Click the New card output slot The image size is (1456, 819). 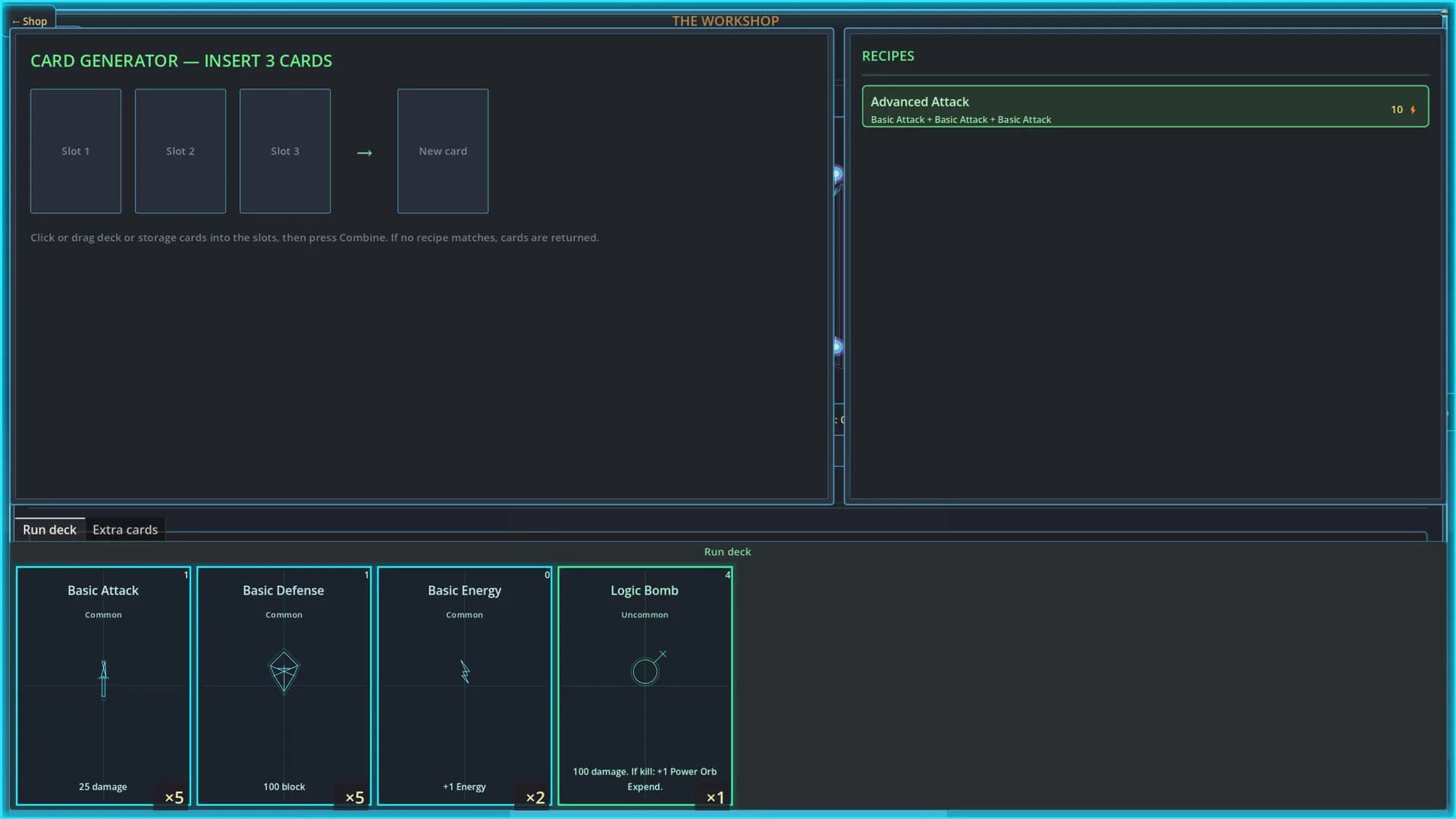click(443, 151)
